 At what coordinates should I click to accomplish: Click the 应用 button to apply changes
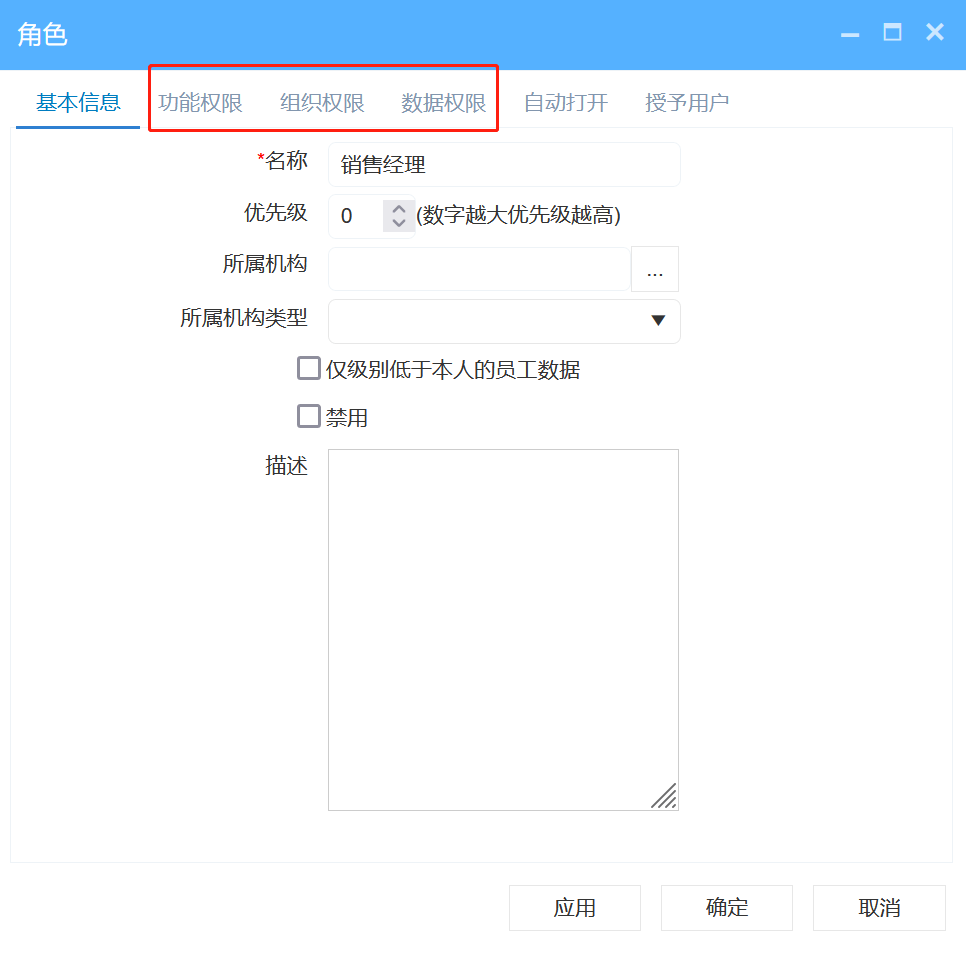pyautogui.click(x=574, y=907)
